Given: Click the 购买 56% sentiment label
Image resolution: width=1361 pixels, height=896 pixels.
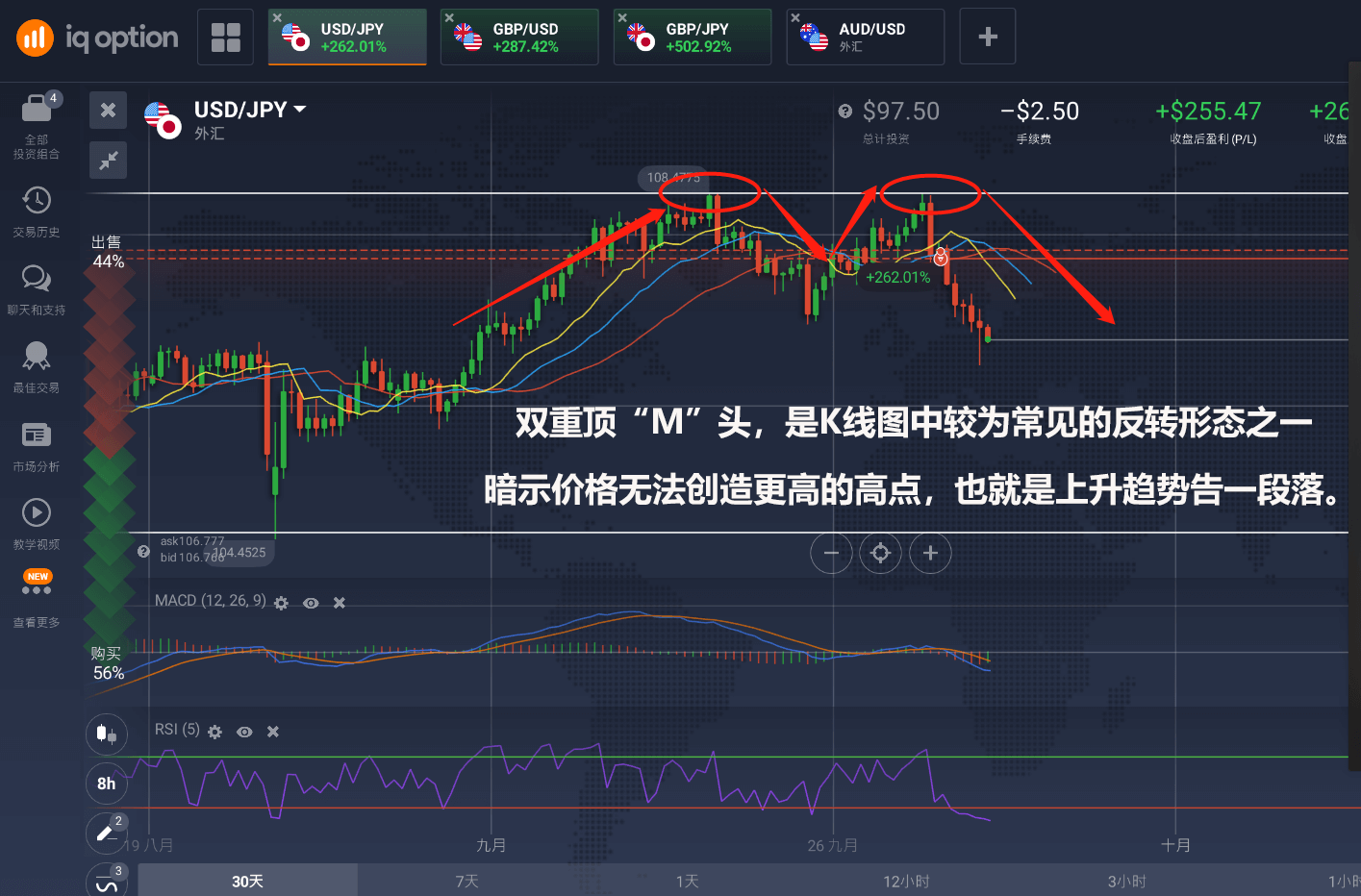Looking at the screenshot, I should (x=108, y=663).
